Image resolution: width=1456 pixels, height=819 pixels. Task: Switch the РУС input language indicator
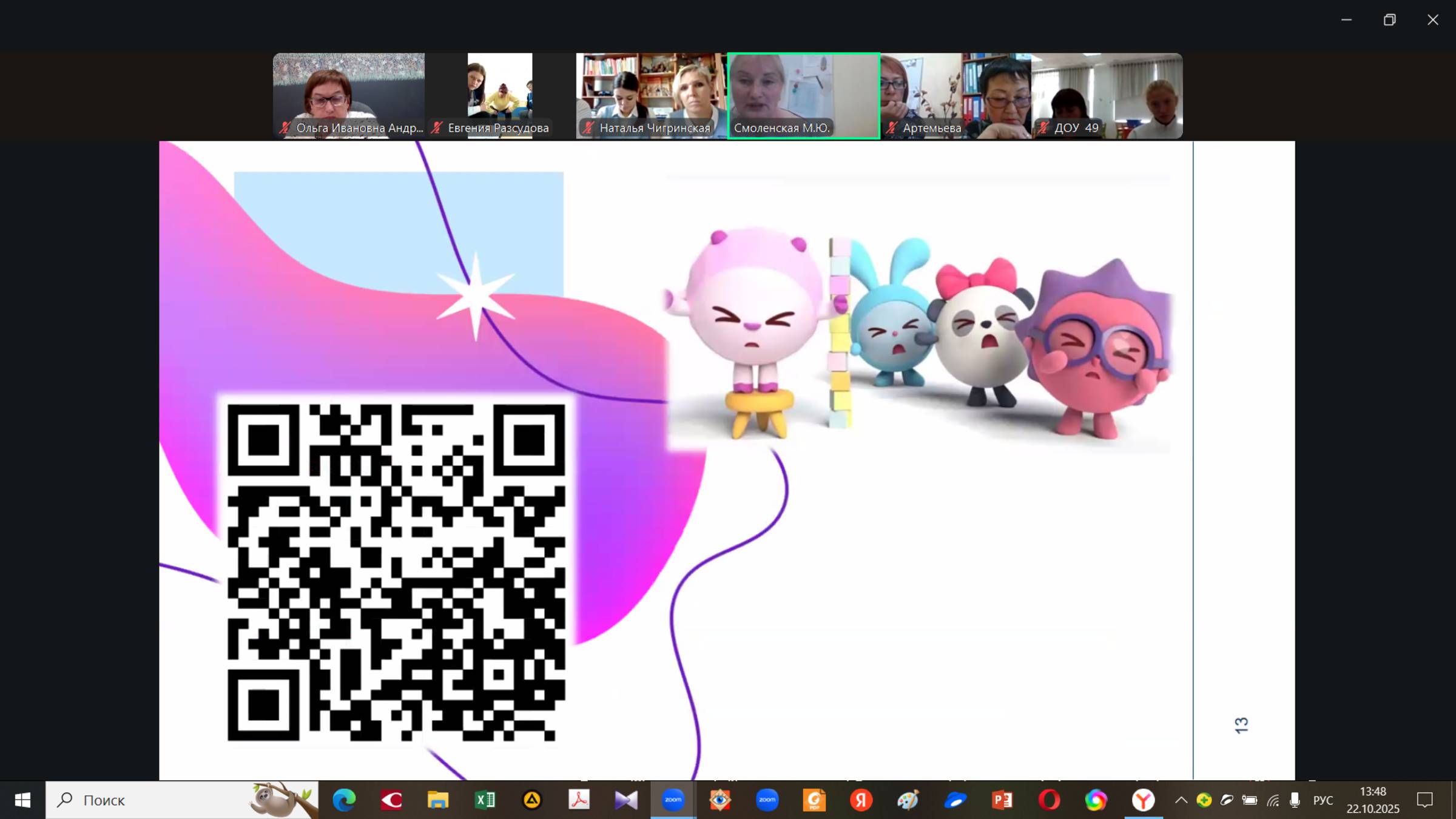pyautogui.click(x=1323, y=800)
